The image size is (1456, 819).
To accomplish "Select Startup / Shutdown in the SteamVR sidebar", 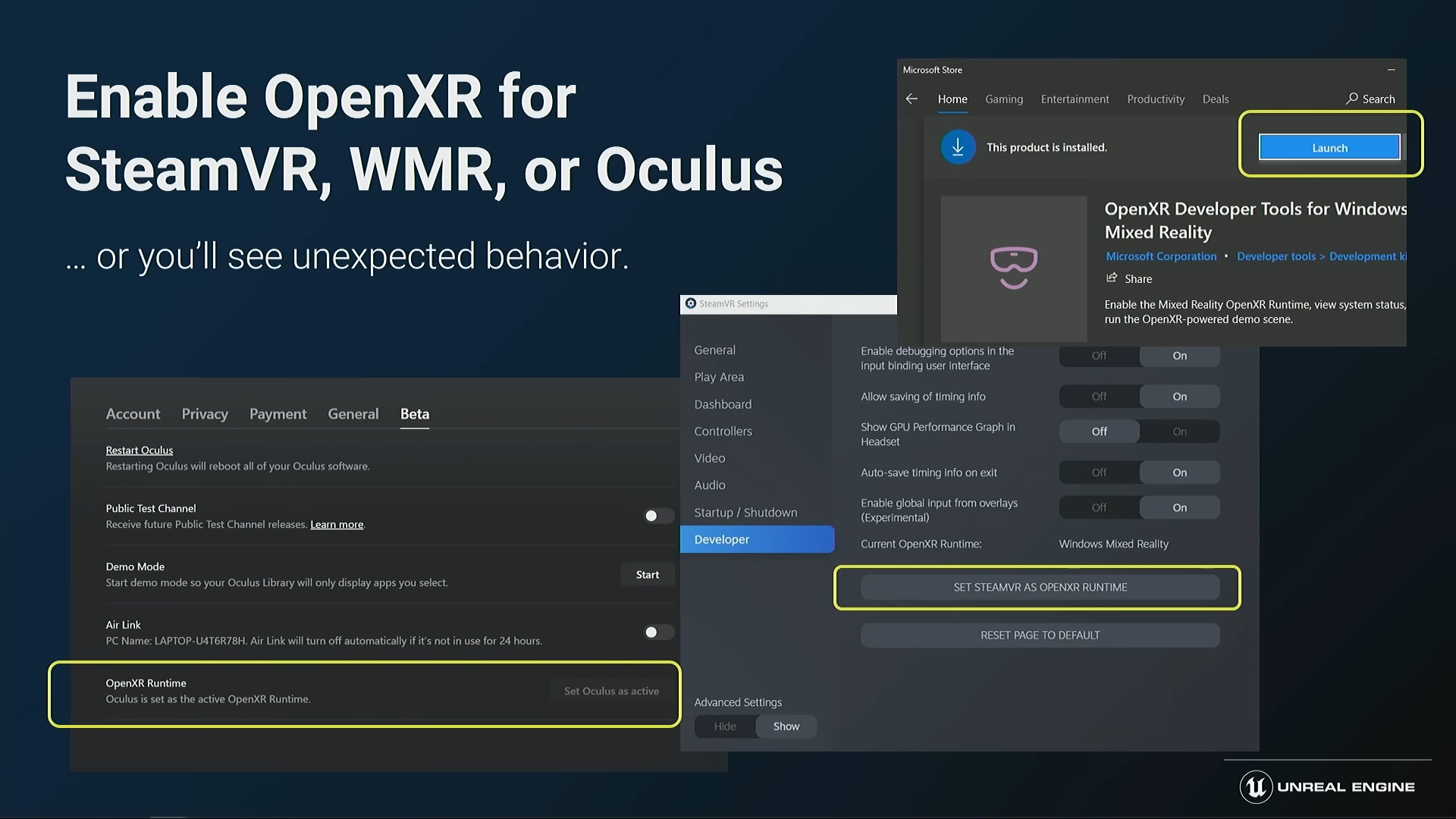I will tap(745, 513).
